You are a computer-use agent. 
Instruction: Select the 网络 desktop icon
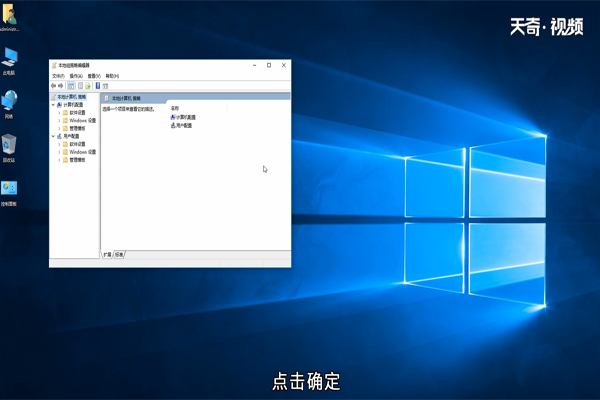[x=9, y=104]
